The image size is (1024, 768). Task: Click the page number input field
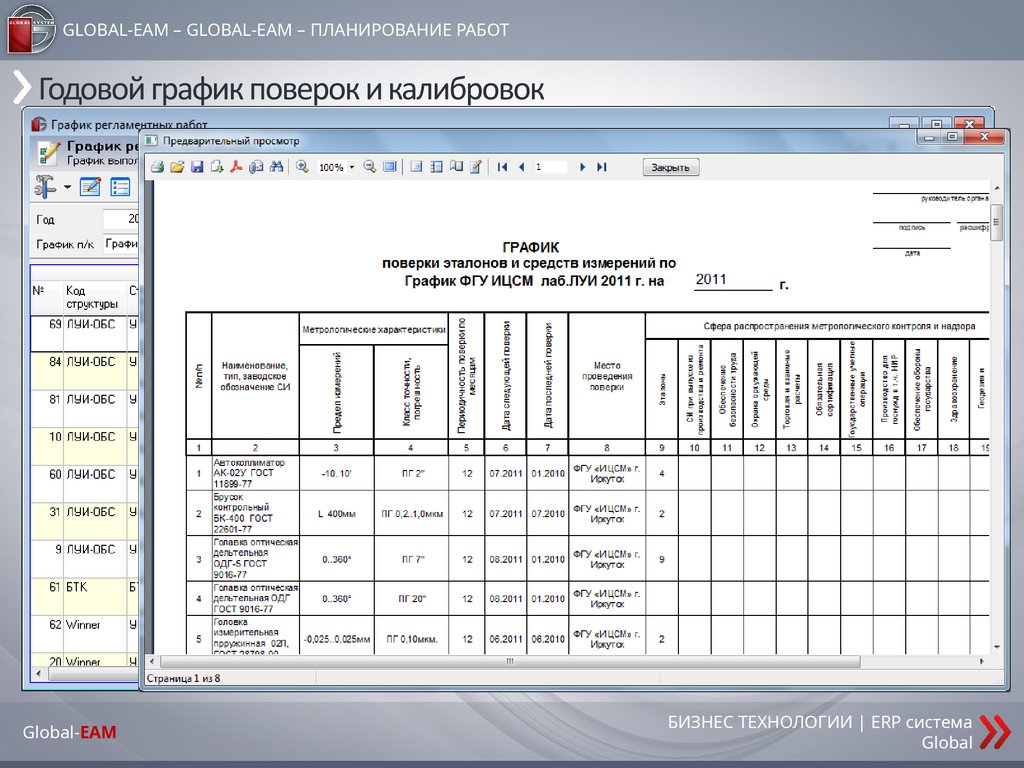pyautogui.click(x=551, y=167)
